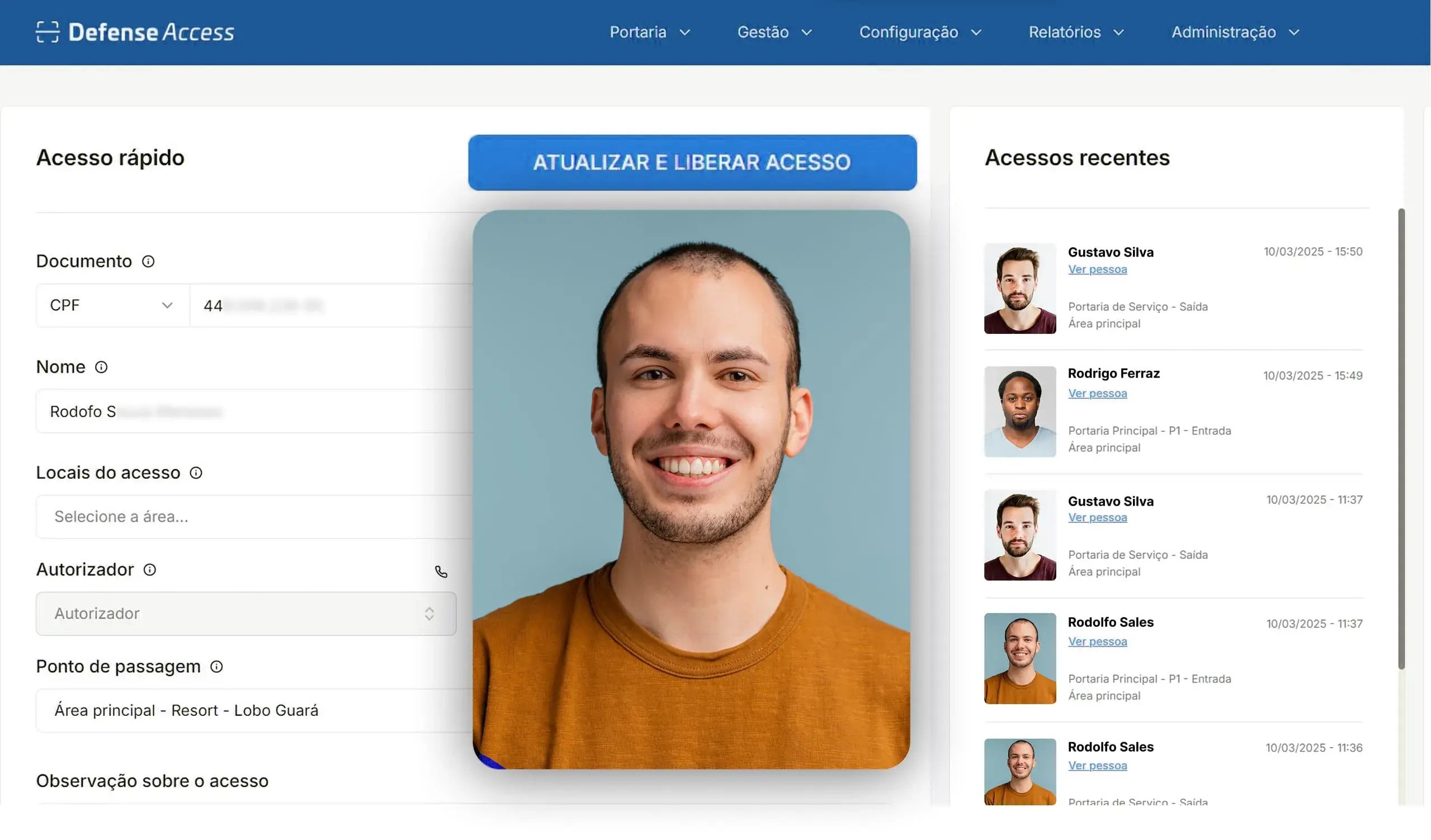Image resolution: width=1431 pixels, height=840 pixels.
Task: Expand the Autorizador select box
Action: [246, 614]
